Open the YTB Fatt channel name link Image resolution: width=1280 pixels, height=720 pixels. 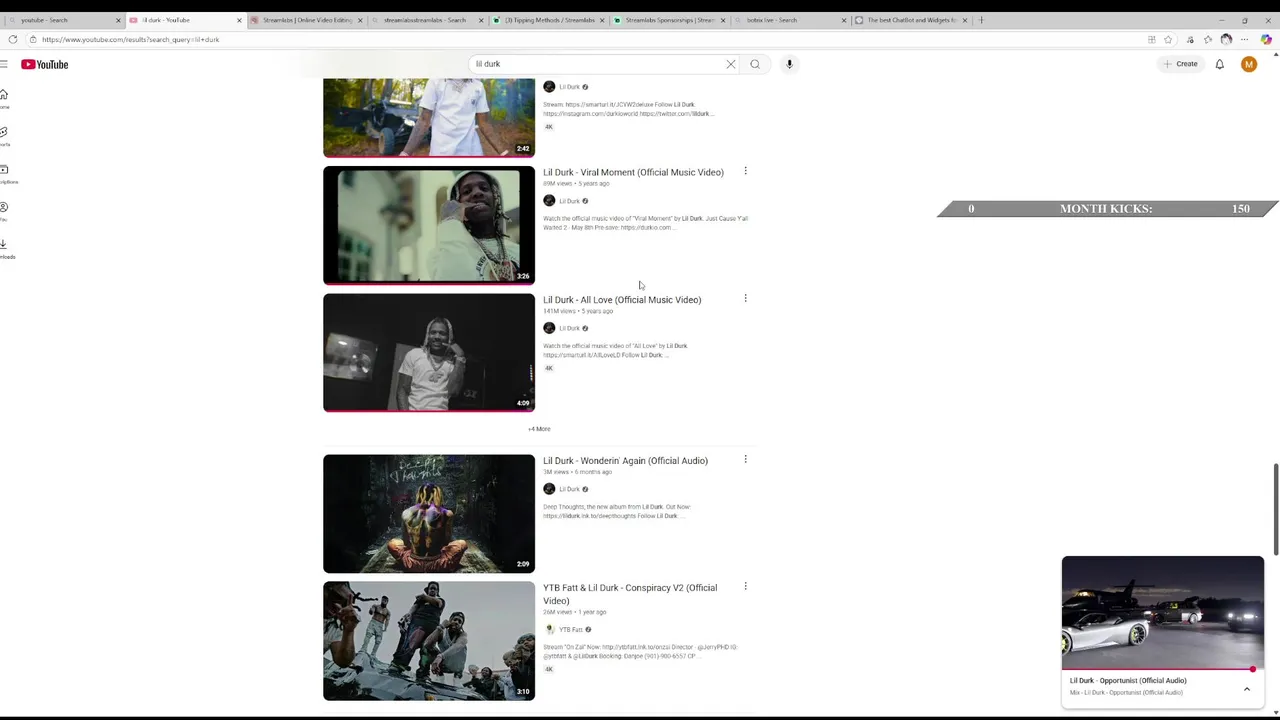point(571,630)
